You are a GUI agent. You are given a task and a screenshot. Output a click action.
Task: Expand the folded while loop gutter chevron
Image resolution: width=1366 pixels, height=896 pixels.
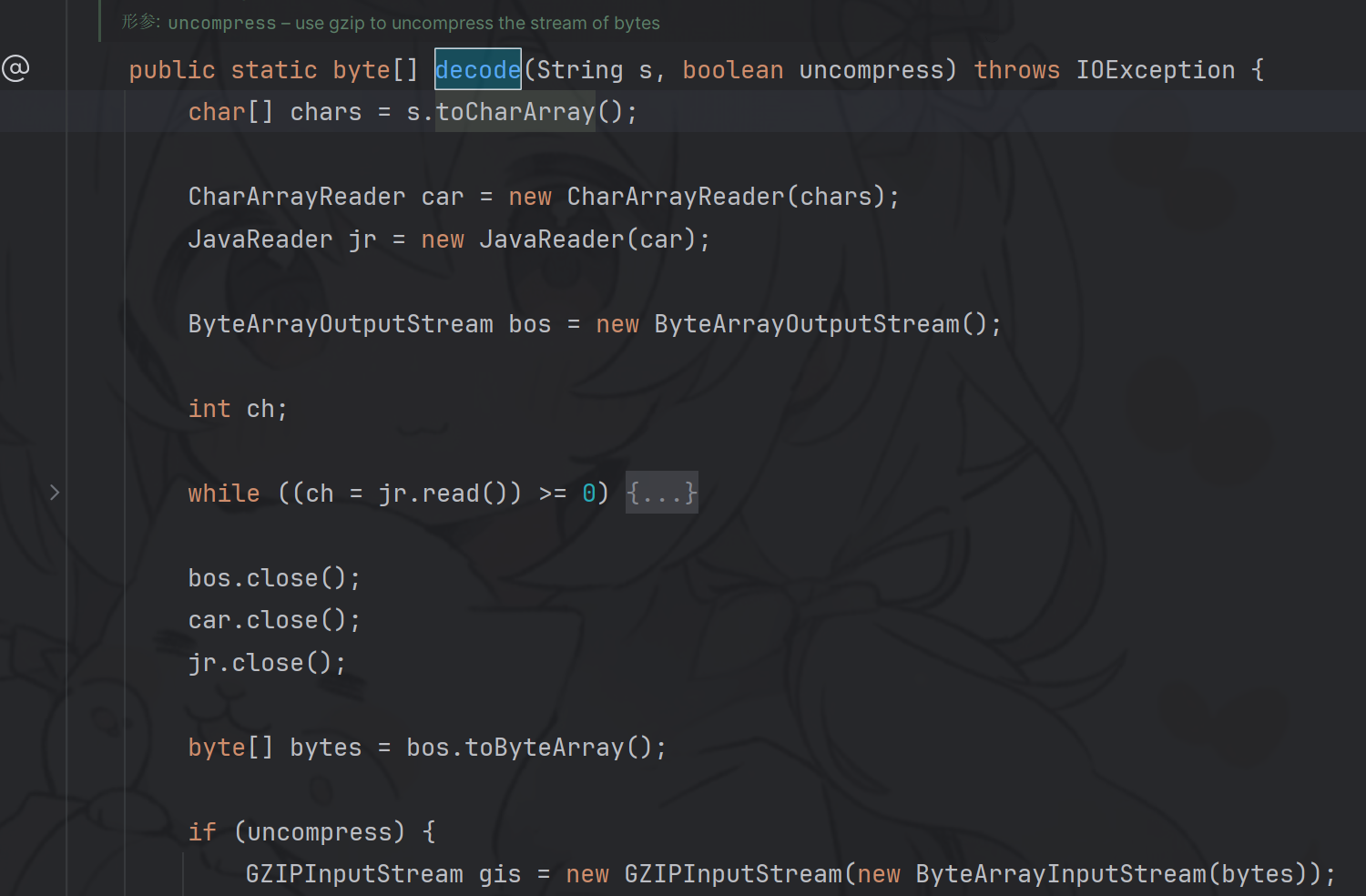tap(55, 493)
